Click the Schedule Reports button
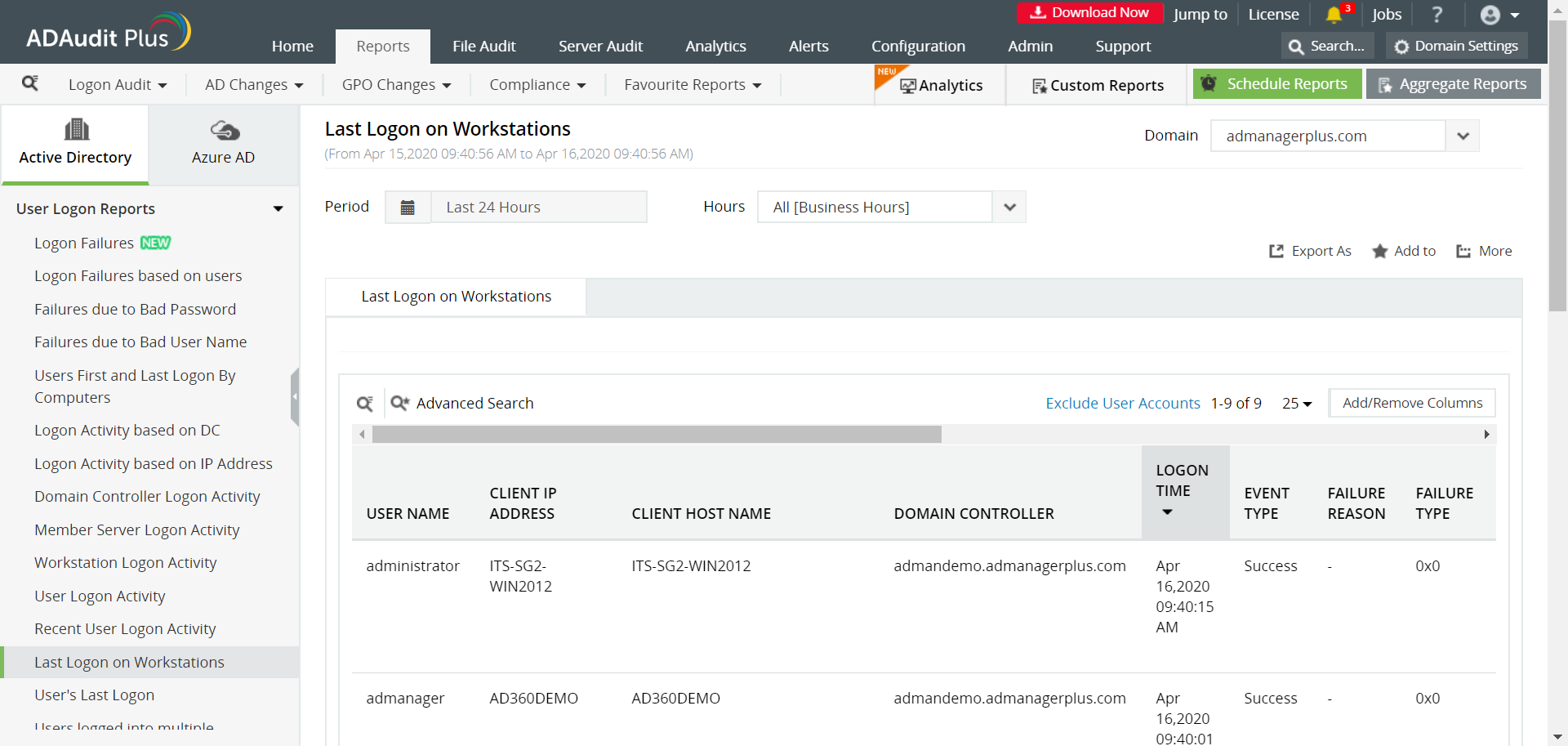This screenshot has width=1568, height=746. tap(1276, 83)
